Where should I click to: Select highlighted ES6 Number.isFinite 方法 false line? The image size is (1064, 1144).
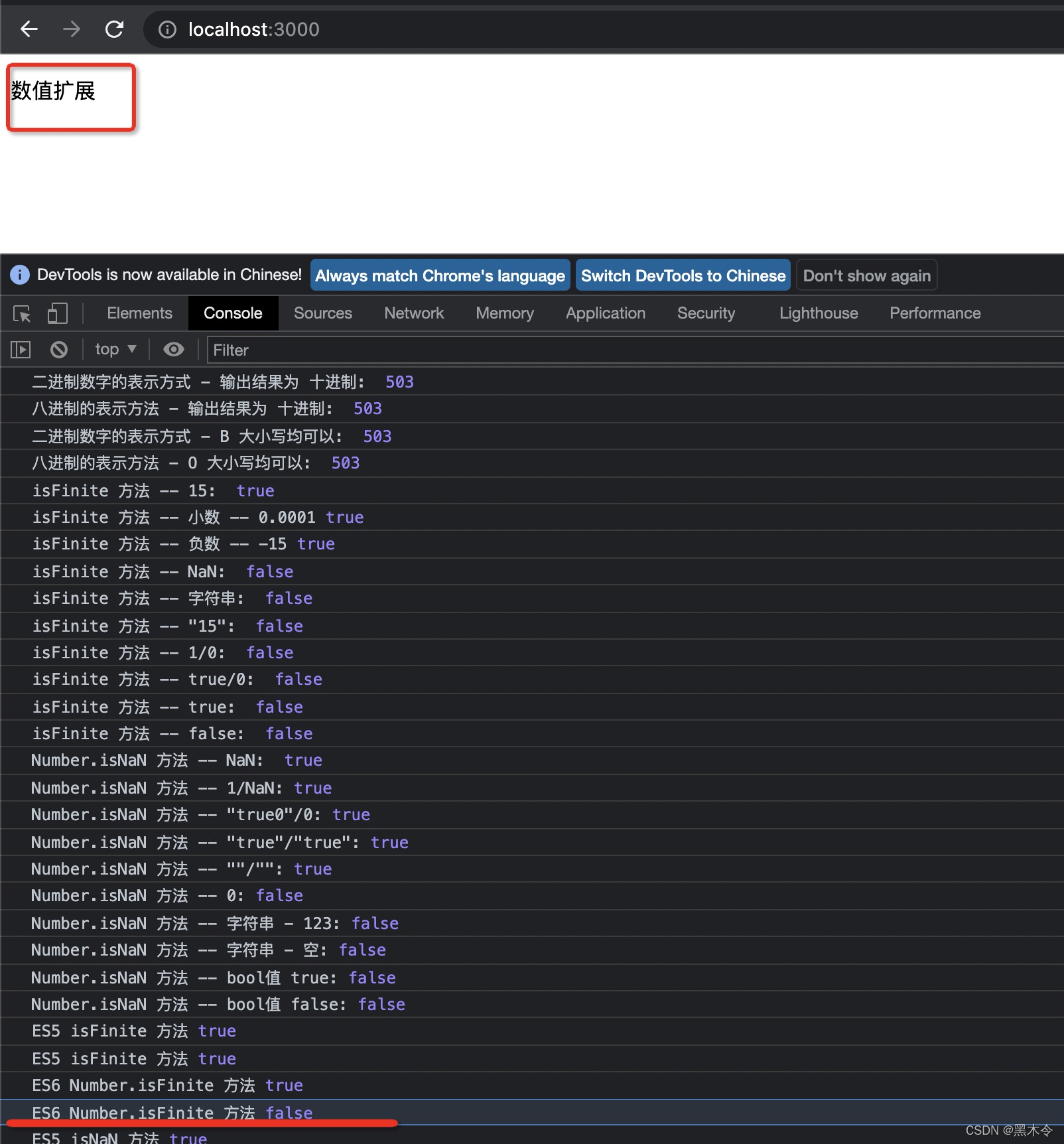532,1113
